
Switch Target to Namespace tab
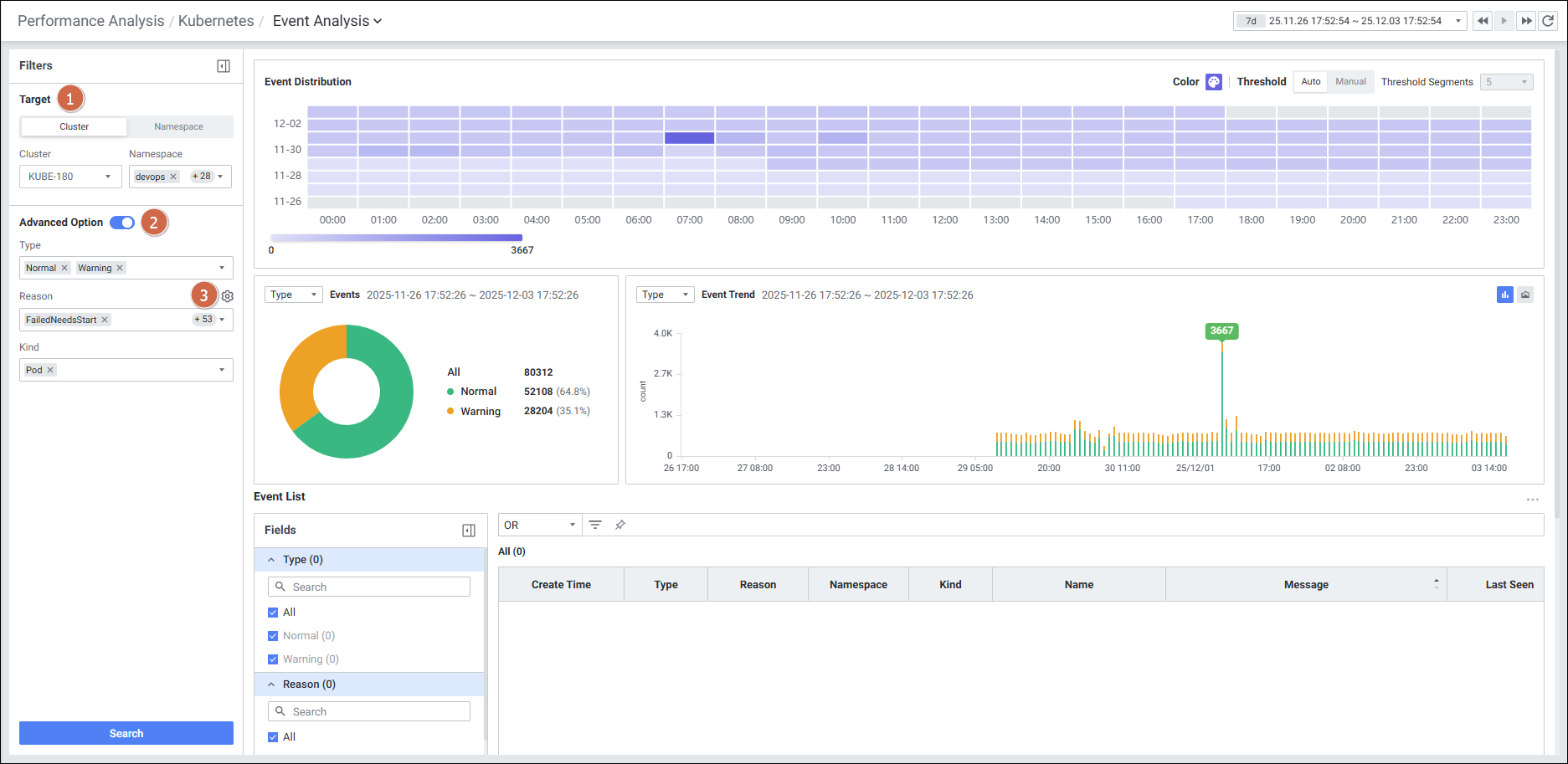click(178, 127)
